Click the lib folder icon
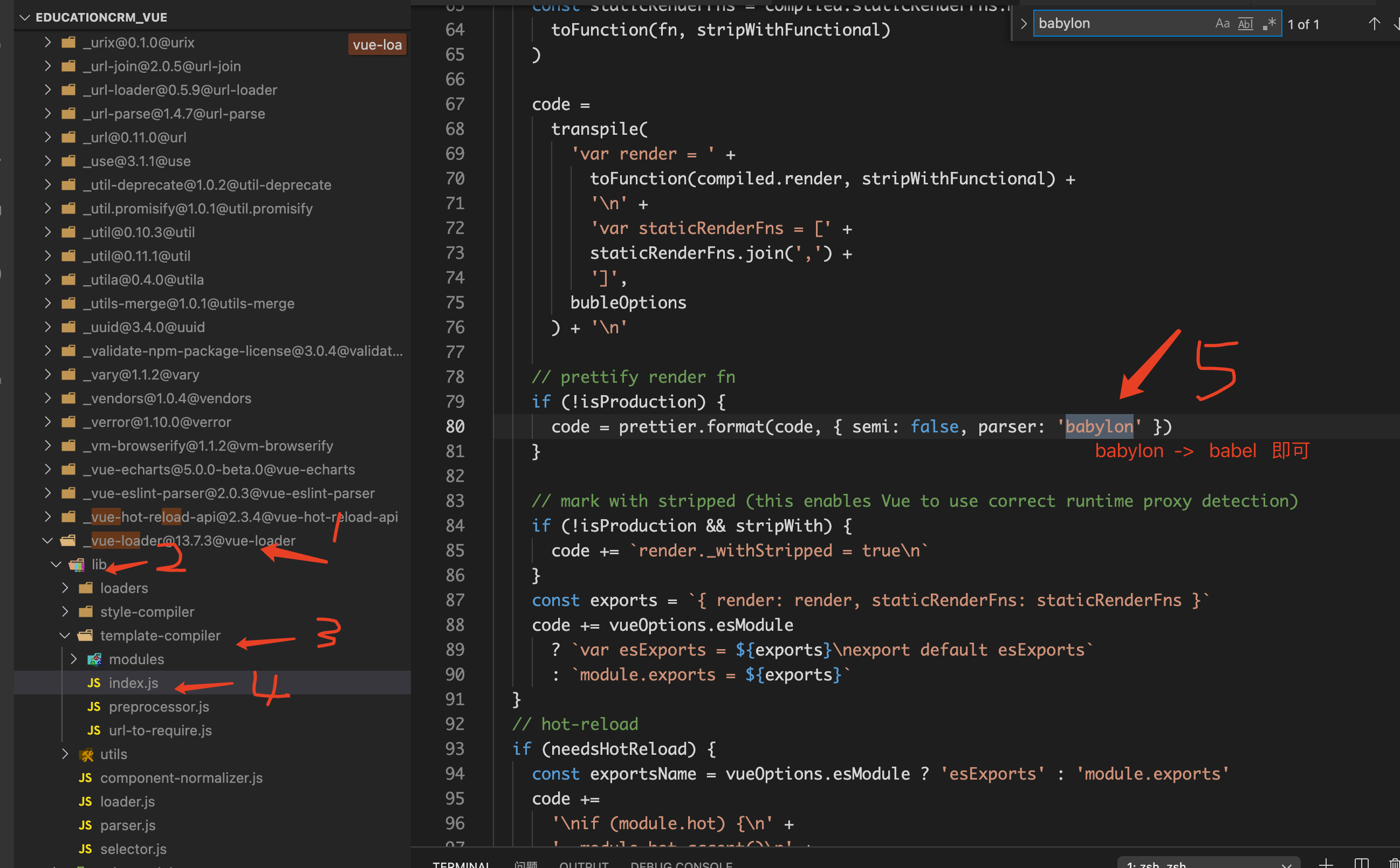The image size is (1400, 868). point(77,564)
